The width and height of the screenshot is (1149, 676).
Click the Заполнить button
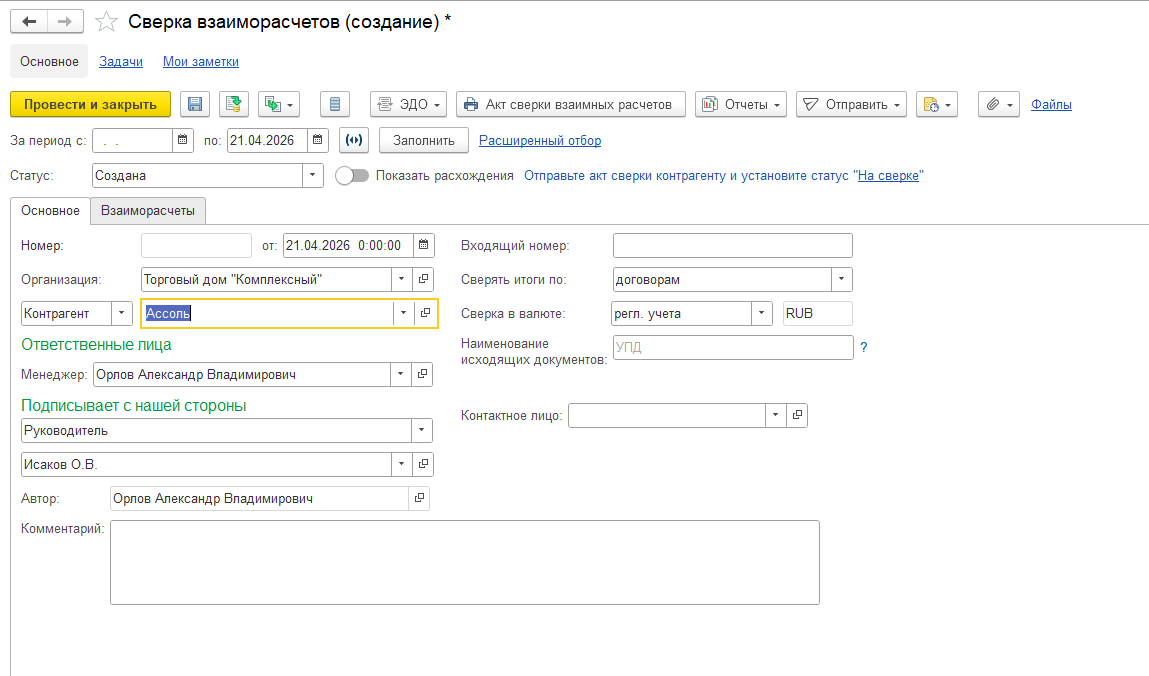(x=424, y=140)
